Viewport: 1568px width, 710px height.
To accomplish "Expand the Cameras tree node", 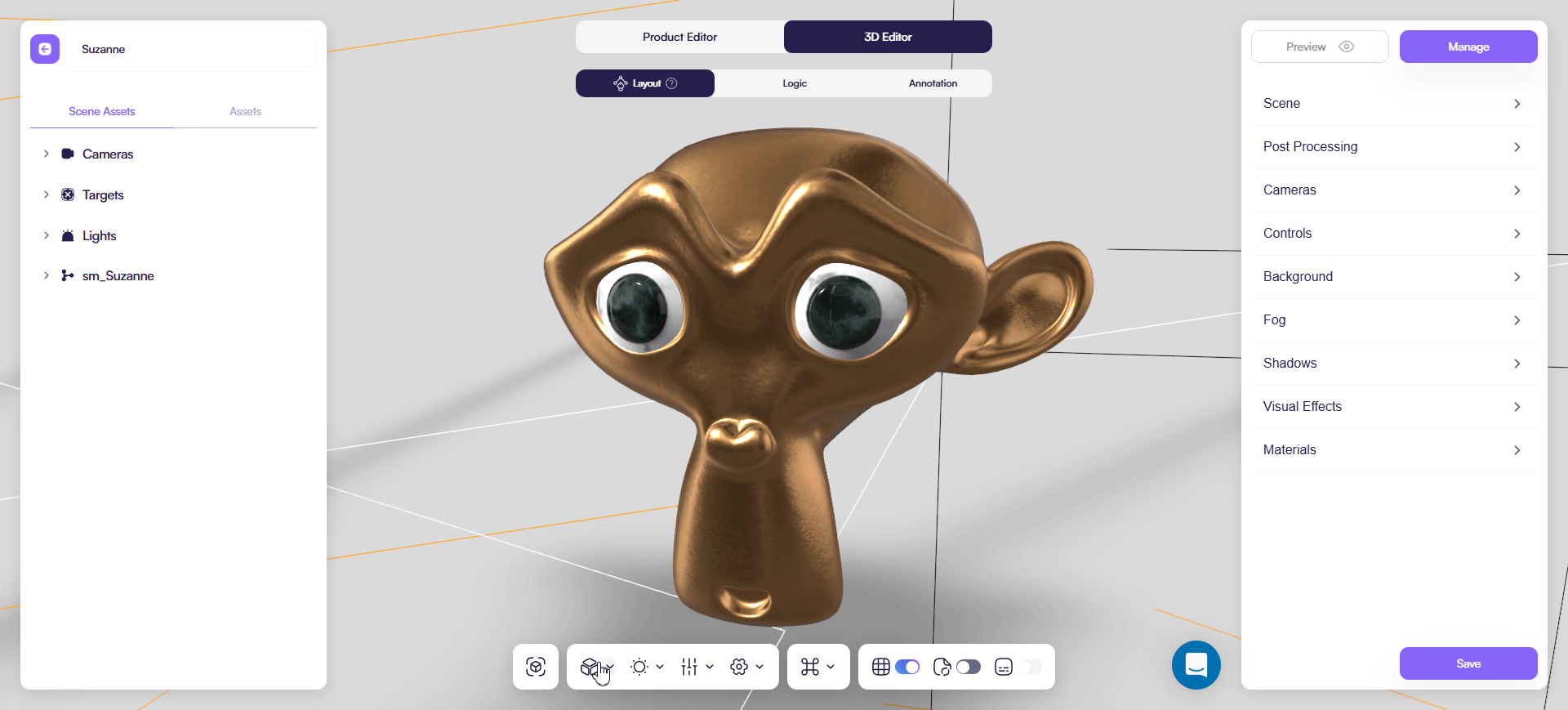I will [47, 154].
